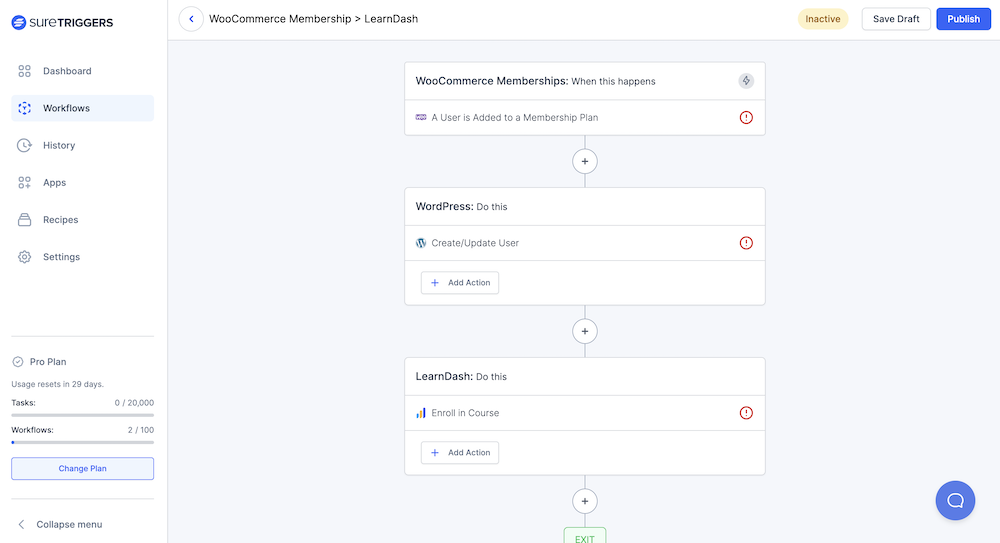Viewport: 1000px width, 543px height.
Task: Add a step below the WordPress card
Action: (585, 331)
